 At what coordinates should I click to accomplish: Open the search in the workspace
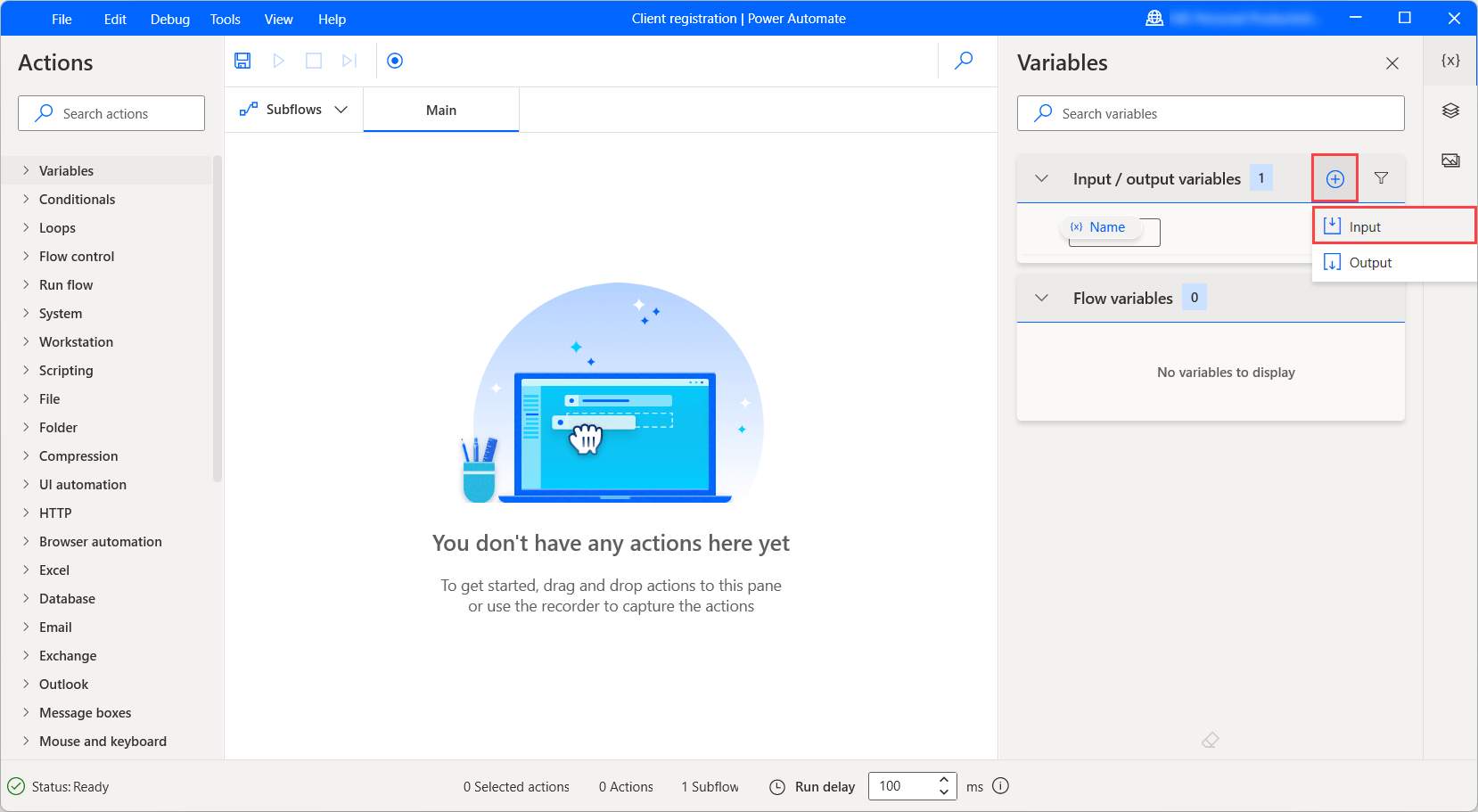click(963, 60)
